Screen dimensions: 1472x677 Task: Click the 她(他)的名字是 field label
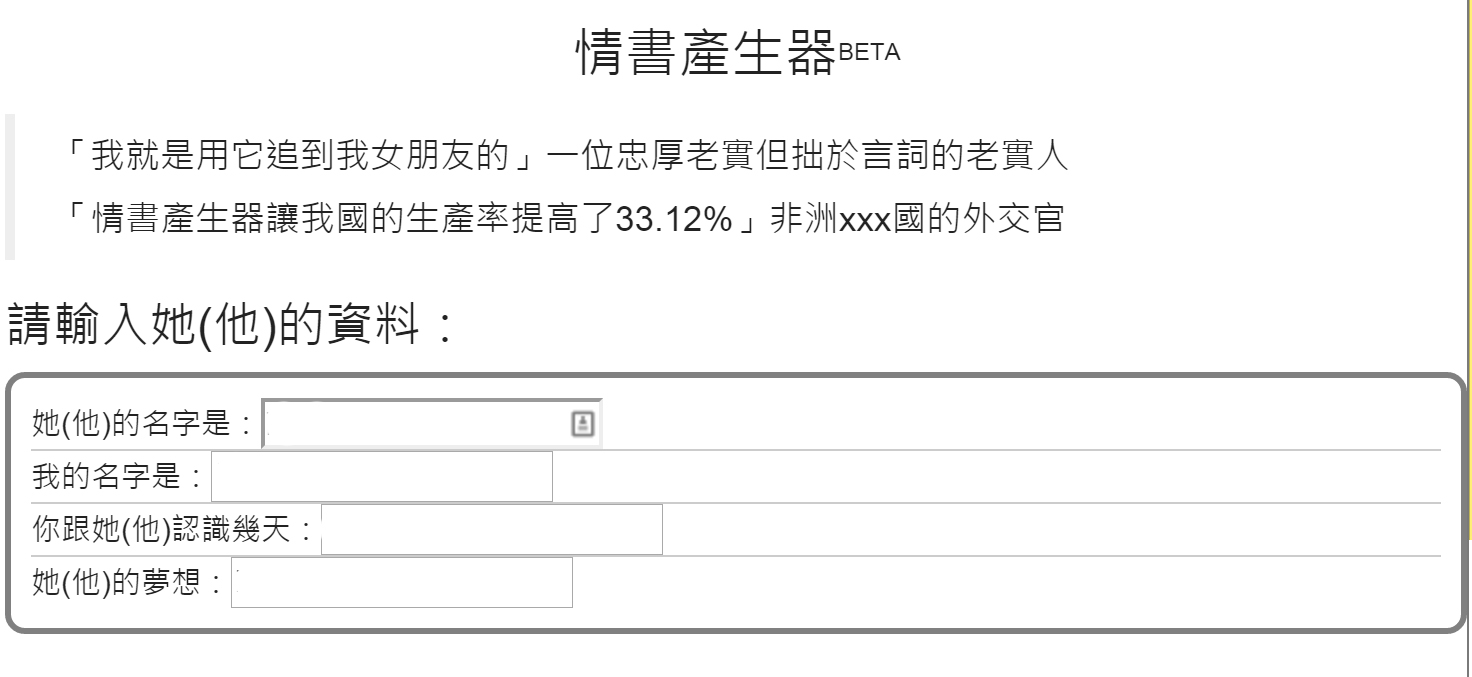[140, 424]
